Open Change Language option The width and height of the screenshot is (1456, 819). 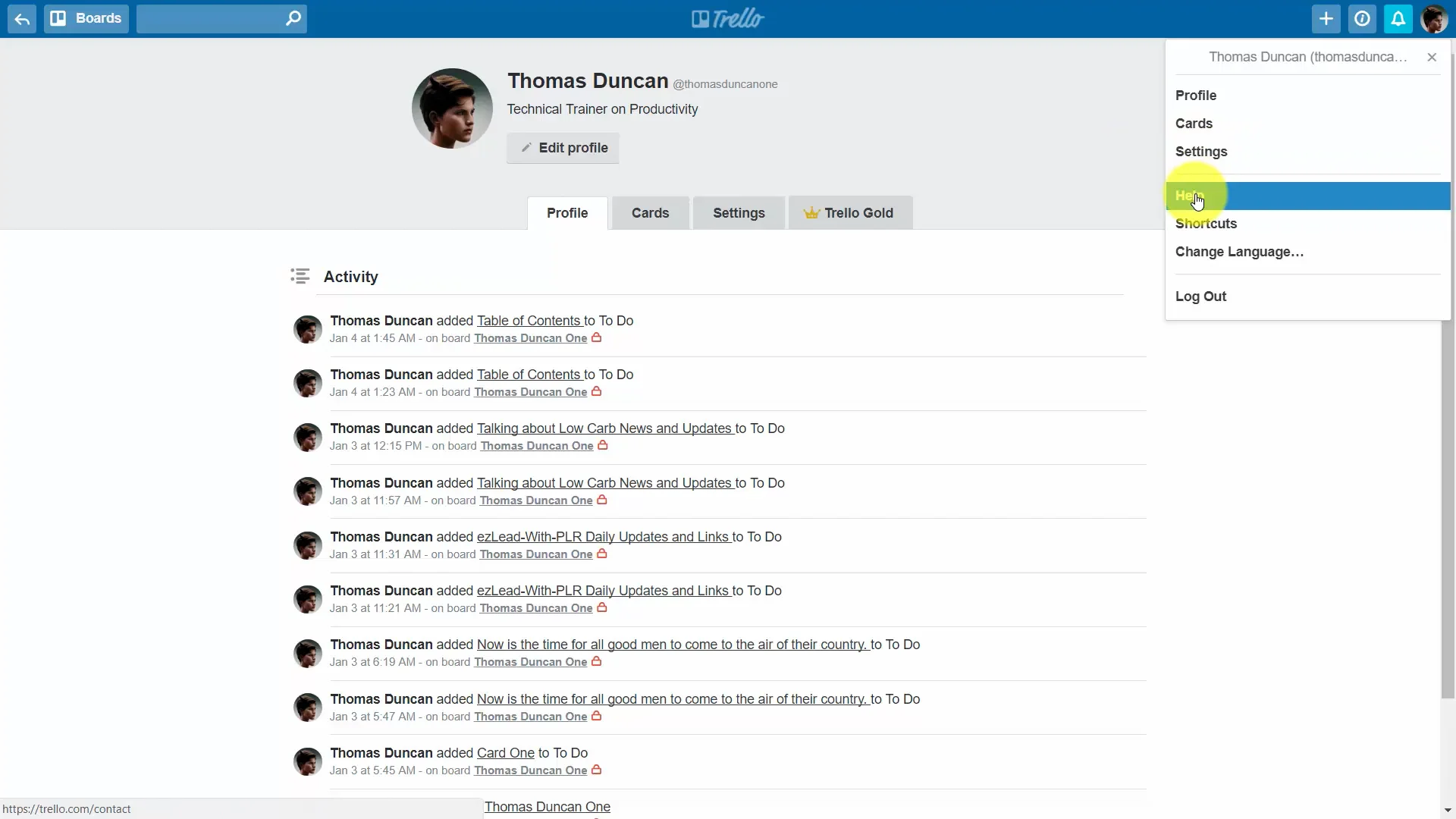click(1307, 252)
